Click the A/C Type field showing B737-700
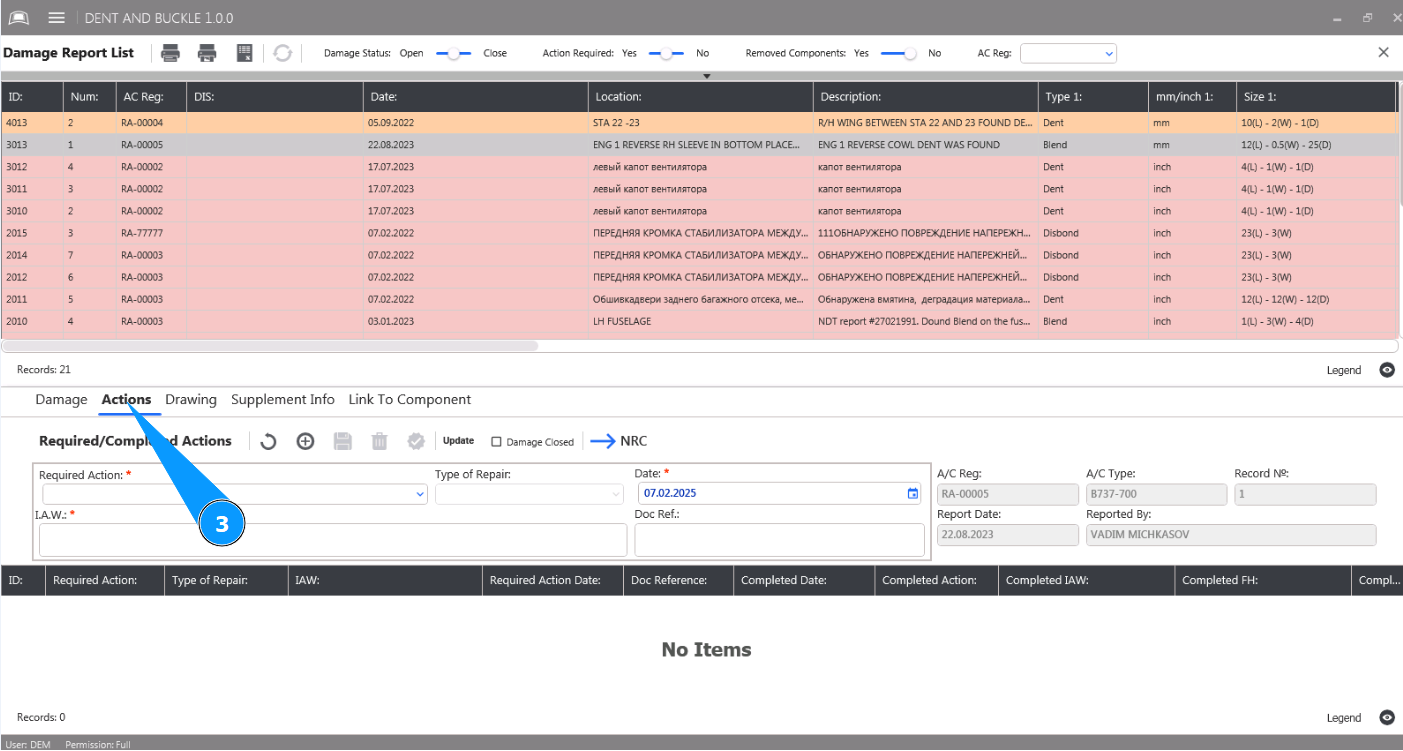The width and height of the screenshot is (1403, 751). (1156, 494)
